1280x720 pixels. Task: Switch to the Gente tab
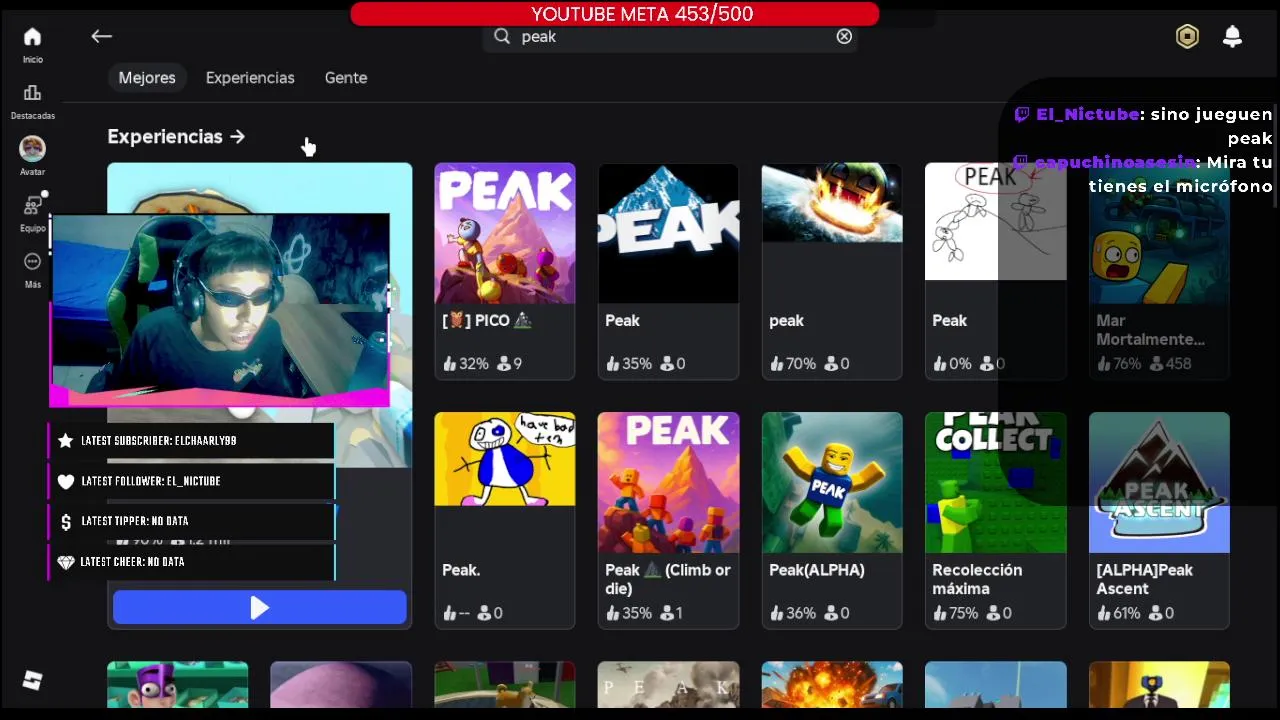point(346,77)
